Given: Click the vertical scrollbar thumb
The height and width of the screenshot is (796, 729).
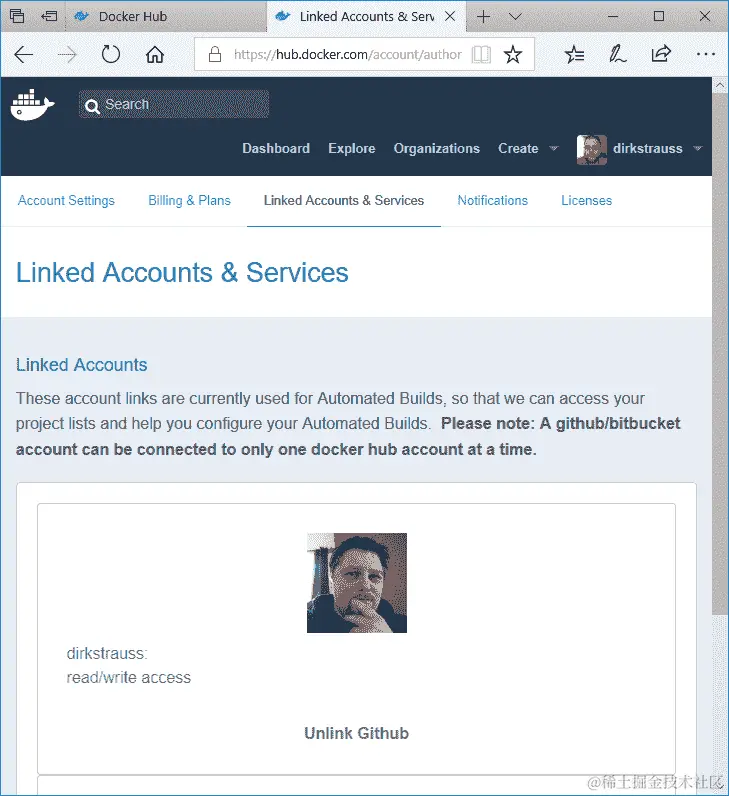Looking at the screenshot, I should (x=720, y=354).
